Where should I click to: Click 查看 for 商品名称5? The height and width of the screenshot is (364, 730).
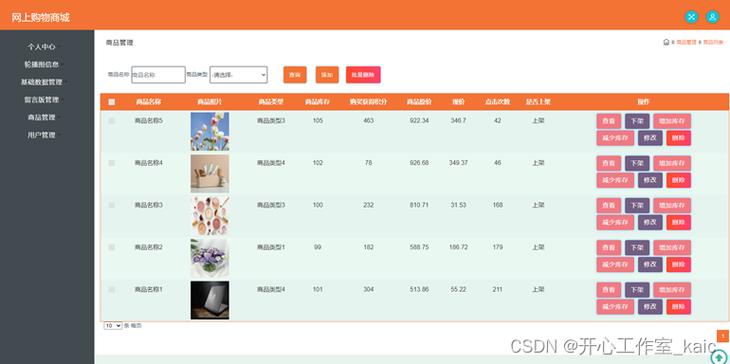pyautogui.click(x=609, y=121)
